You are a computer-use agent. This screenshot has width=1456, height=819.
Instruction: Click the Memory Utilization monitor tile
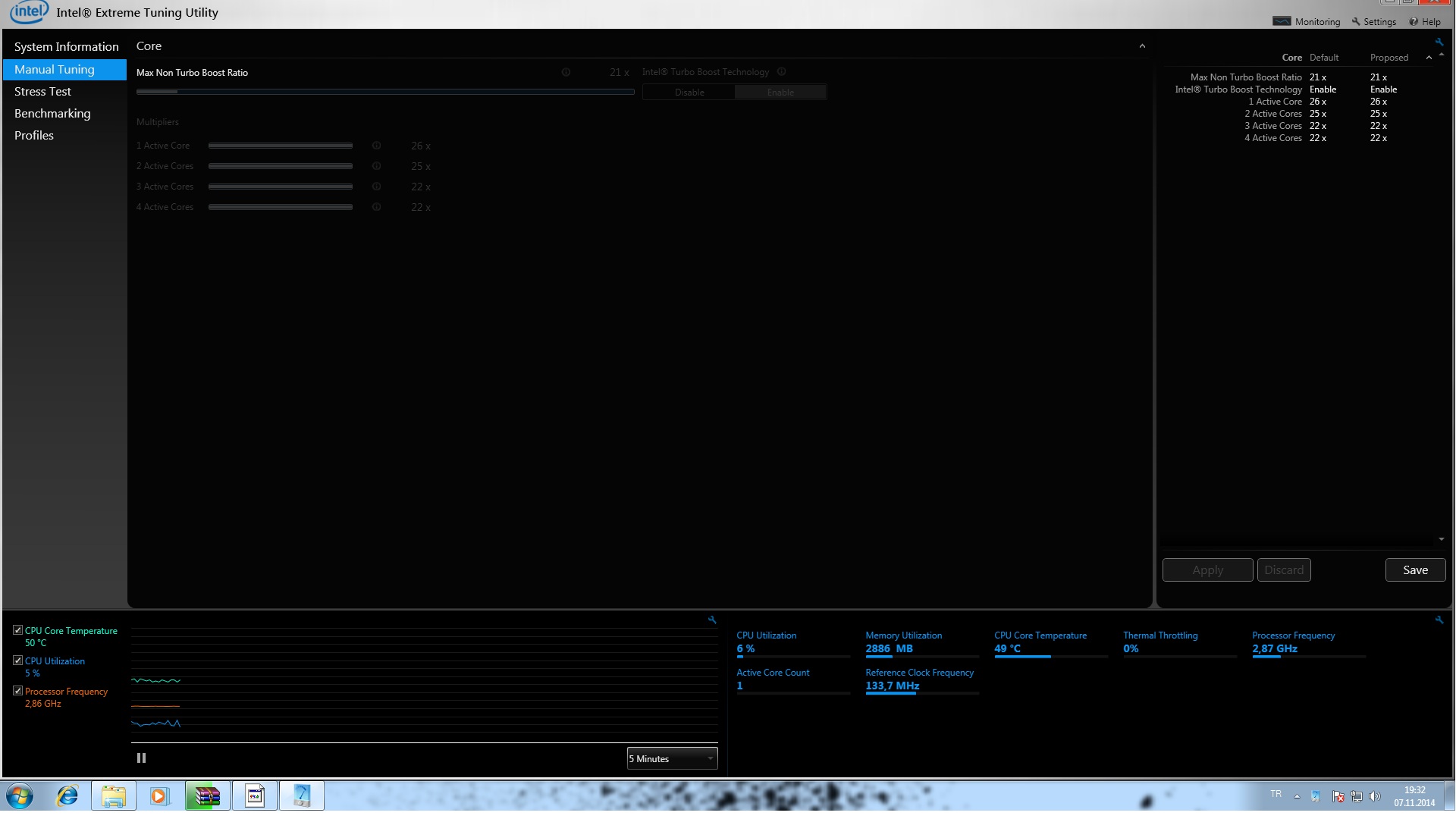point(922,644)
